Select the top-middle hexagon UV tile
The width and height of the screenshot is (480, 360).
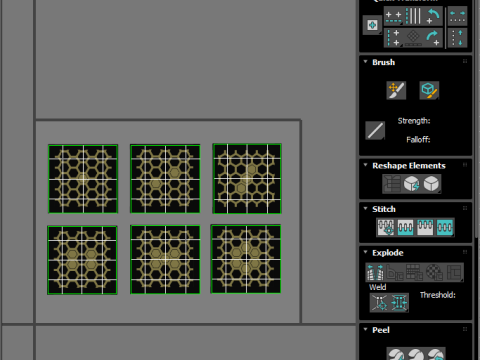click(x=165, y=179)
